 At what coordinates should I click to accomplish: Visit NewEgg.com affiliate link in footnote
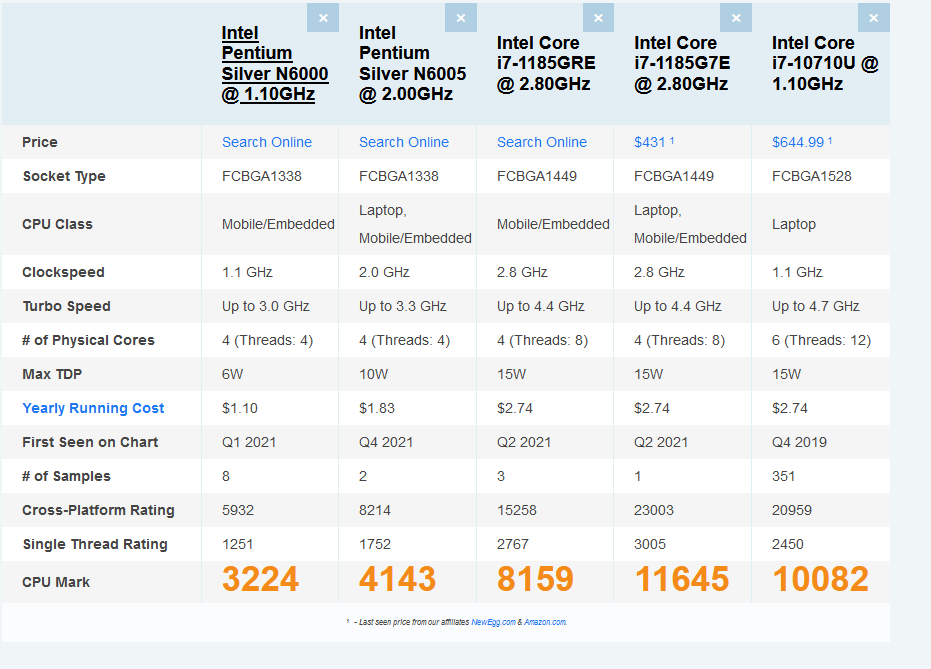(x=493, y=622)
